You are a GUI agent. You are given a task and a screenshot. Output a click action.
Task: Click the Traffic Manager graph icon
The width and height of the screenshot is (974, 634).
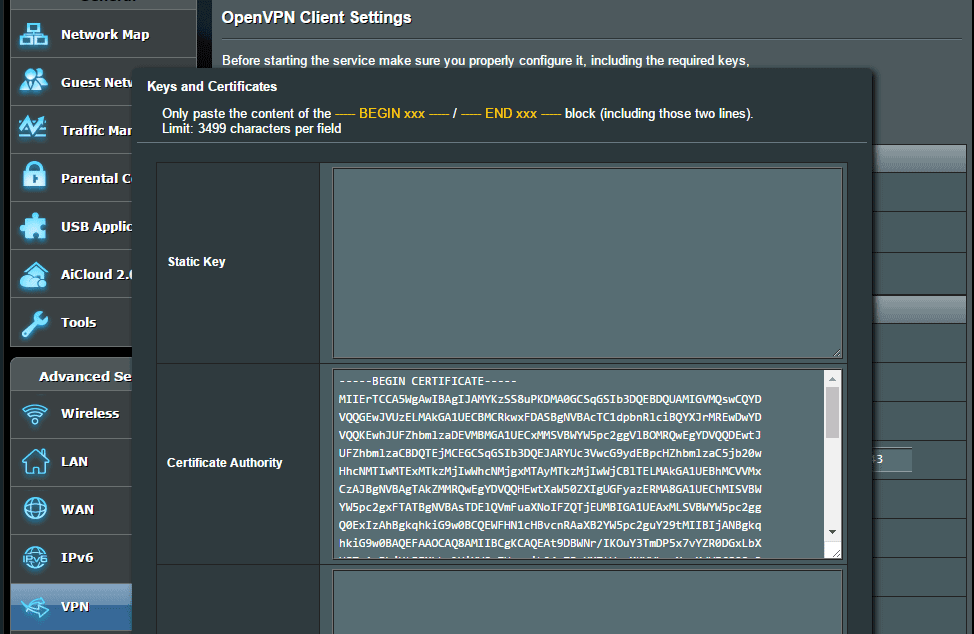(34, 129)
